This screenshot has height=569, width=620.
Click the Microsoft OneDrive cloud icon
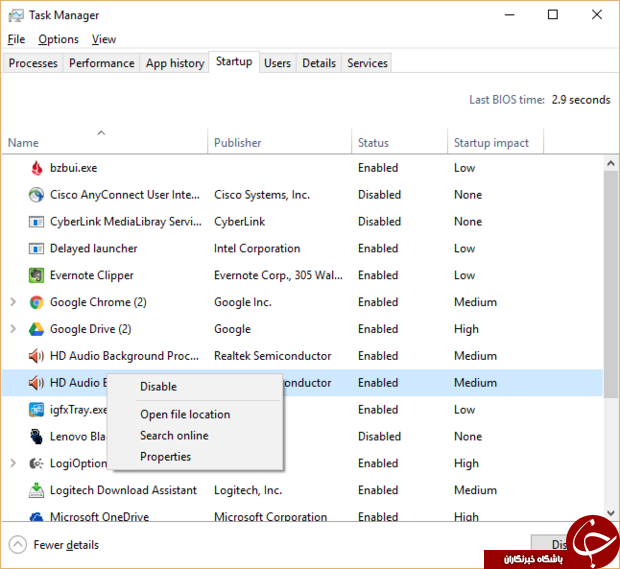[36, 516]
